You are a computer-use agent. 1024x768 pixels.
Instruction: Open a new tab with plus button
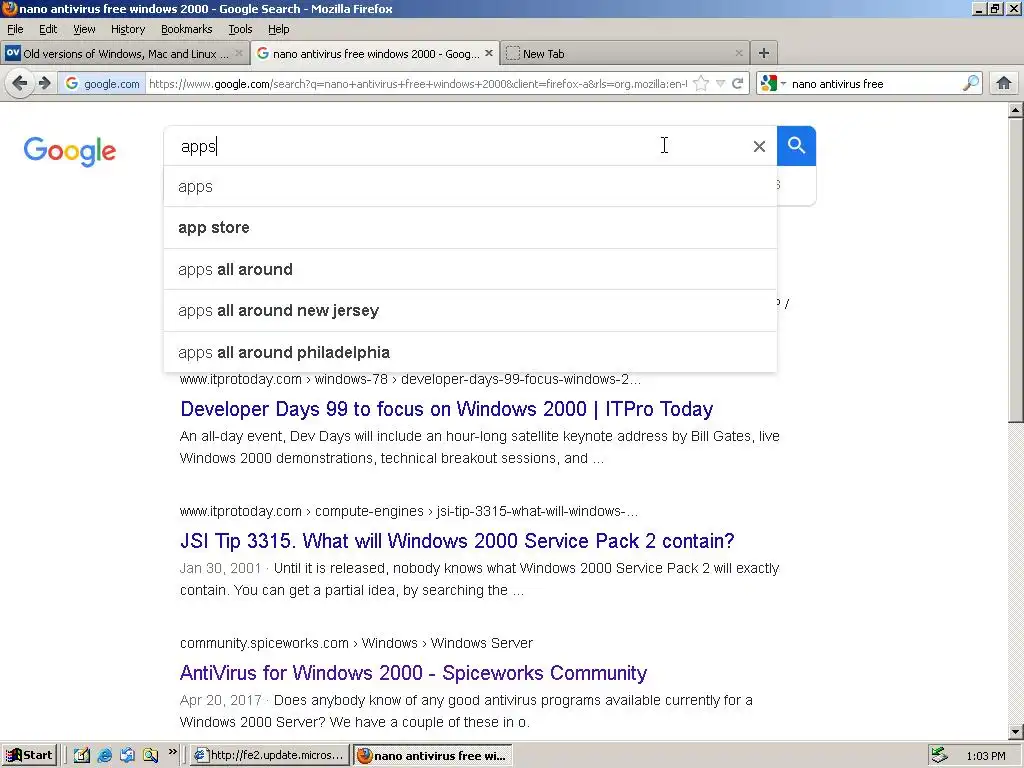(x=763, y=53)
